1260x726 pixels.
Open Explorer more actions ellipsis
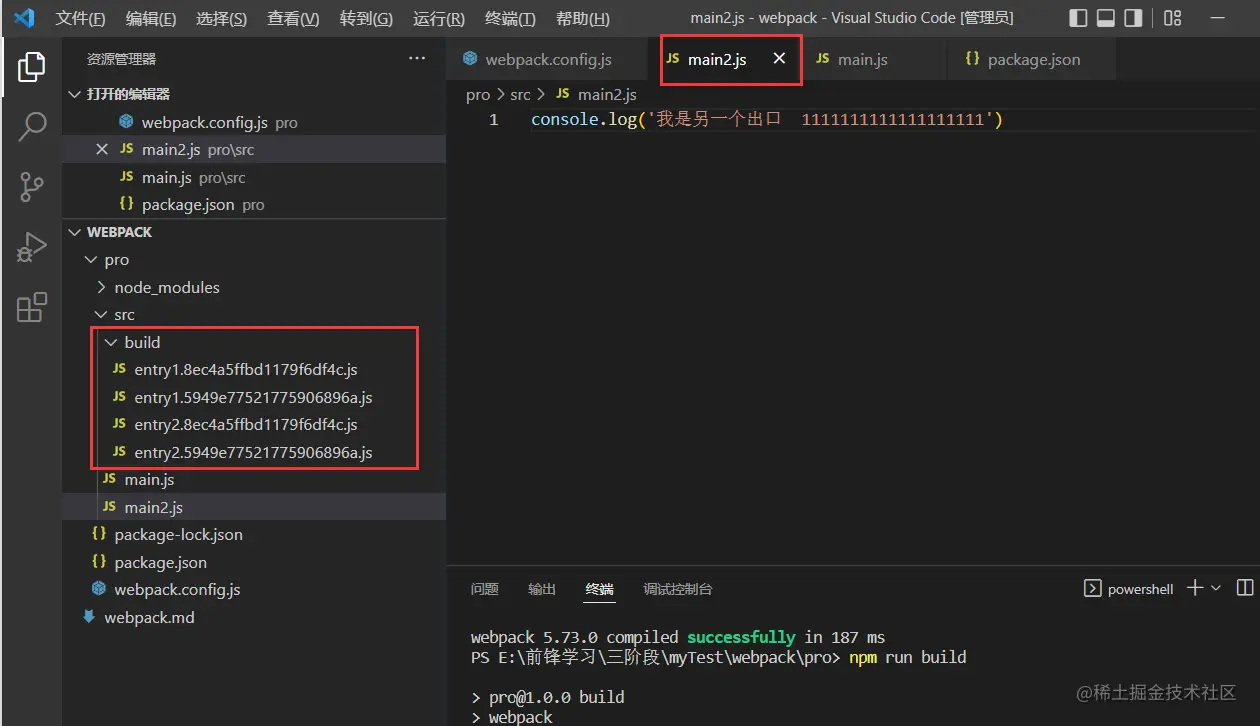pyautogui.click(x=417, y=59)
